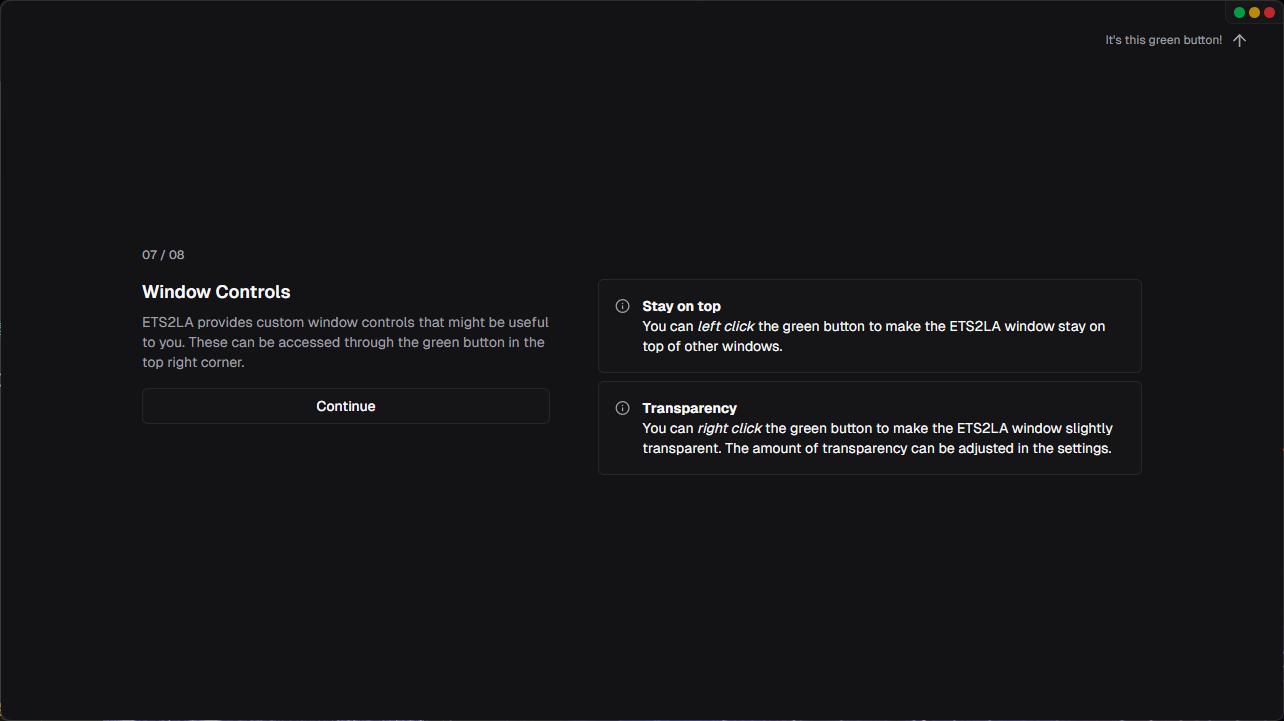Select the Stay on top info card
The height and width of the screenshot is (721, 1284).
coord(870,326)
